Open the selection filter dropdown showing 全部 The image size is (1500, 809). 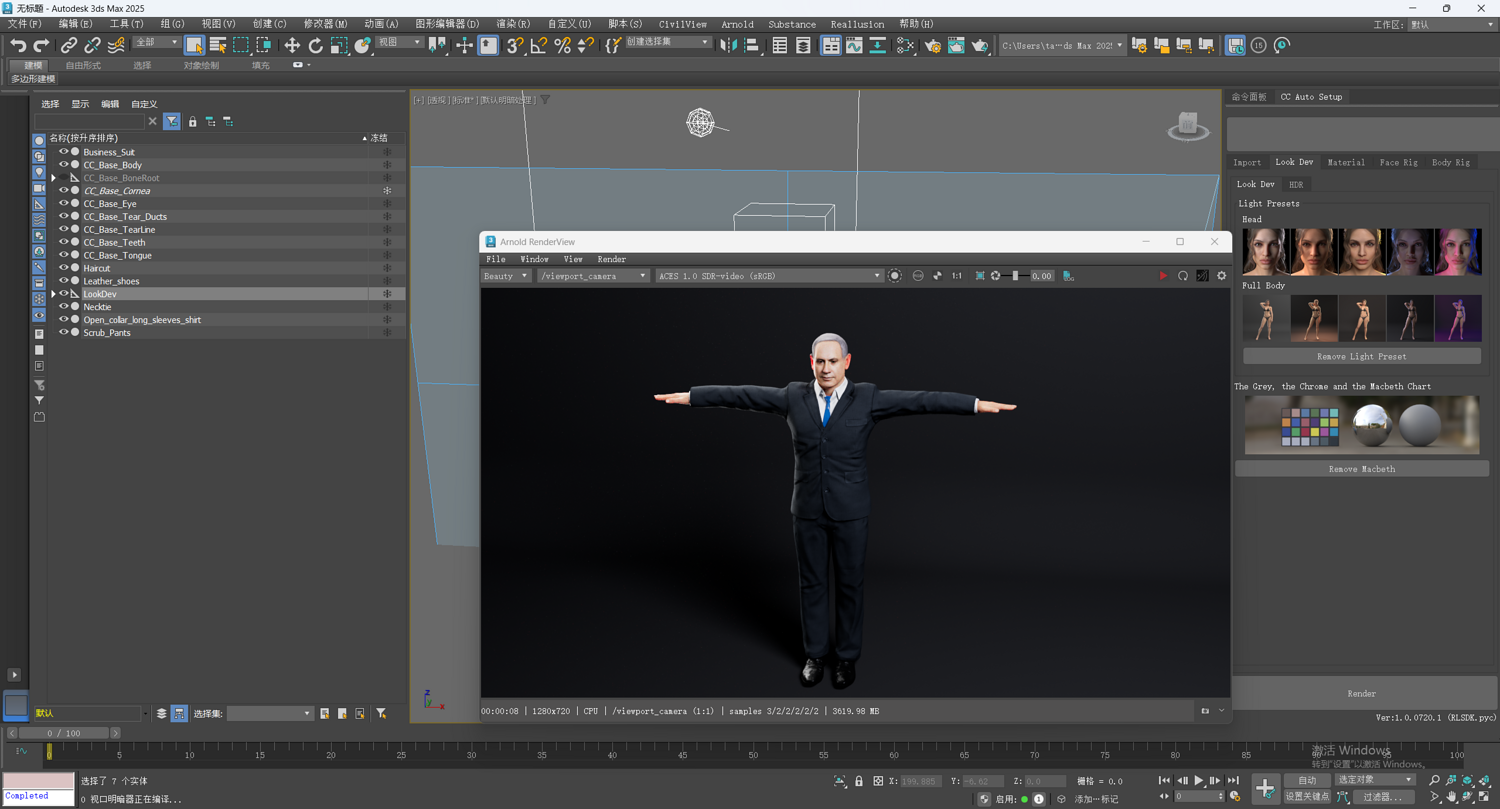(156, 42)
